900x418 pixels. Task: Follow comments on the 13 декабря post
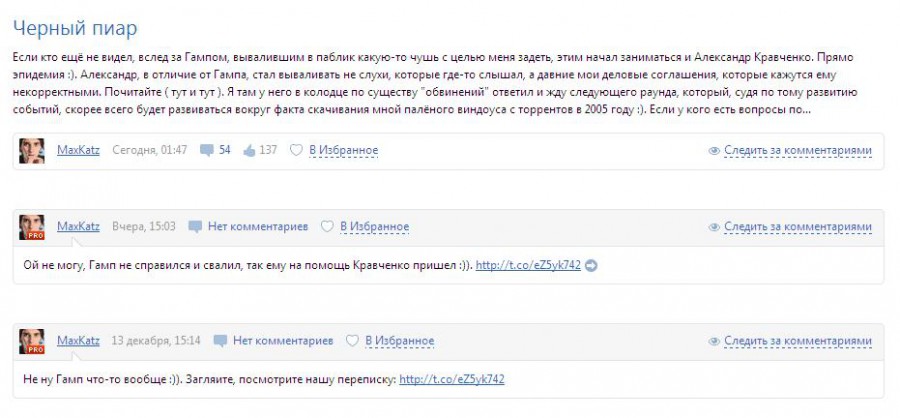(x=797, y=341)
